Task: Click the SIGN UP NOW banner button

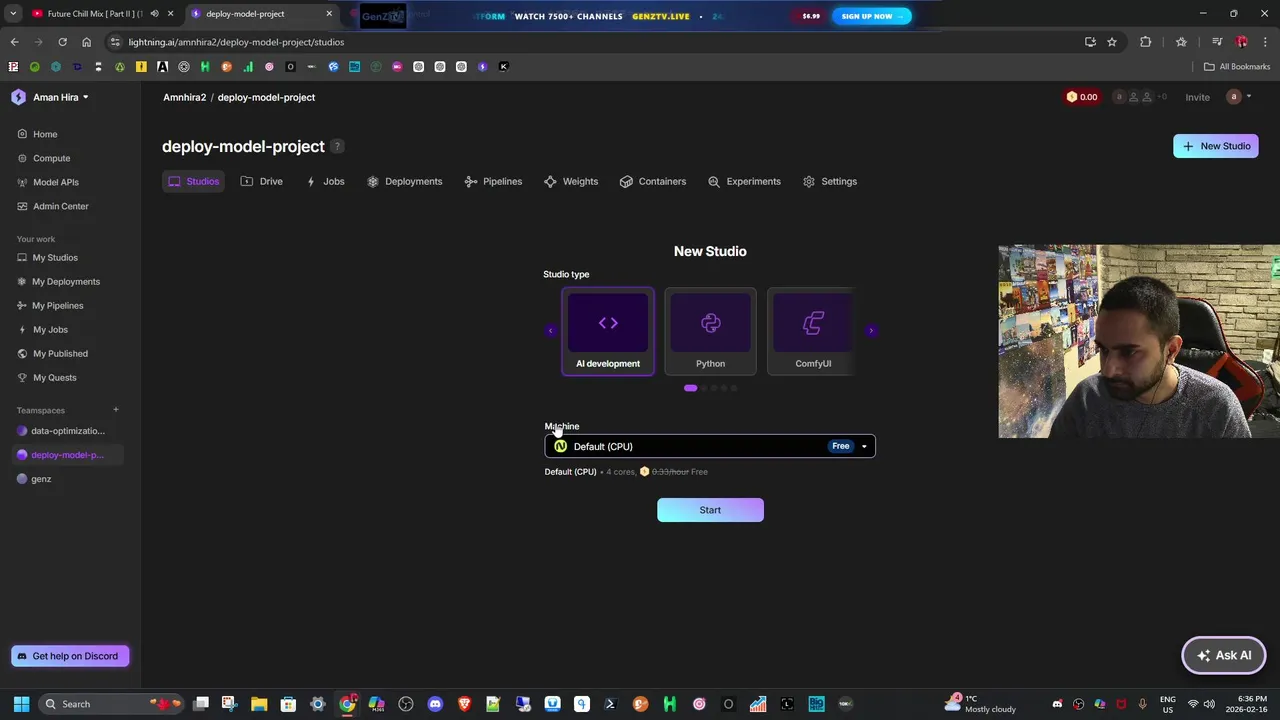Action: pos(870,16)
